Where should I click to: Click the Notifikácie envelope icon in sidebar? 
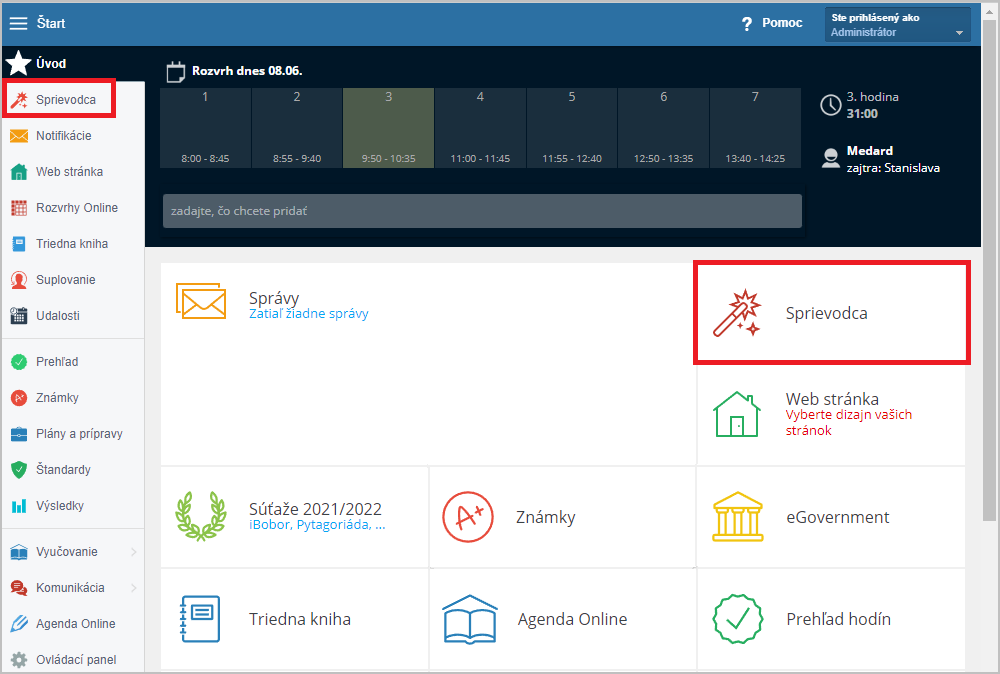coord(19,136)
